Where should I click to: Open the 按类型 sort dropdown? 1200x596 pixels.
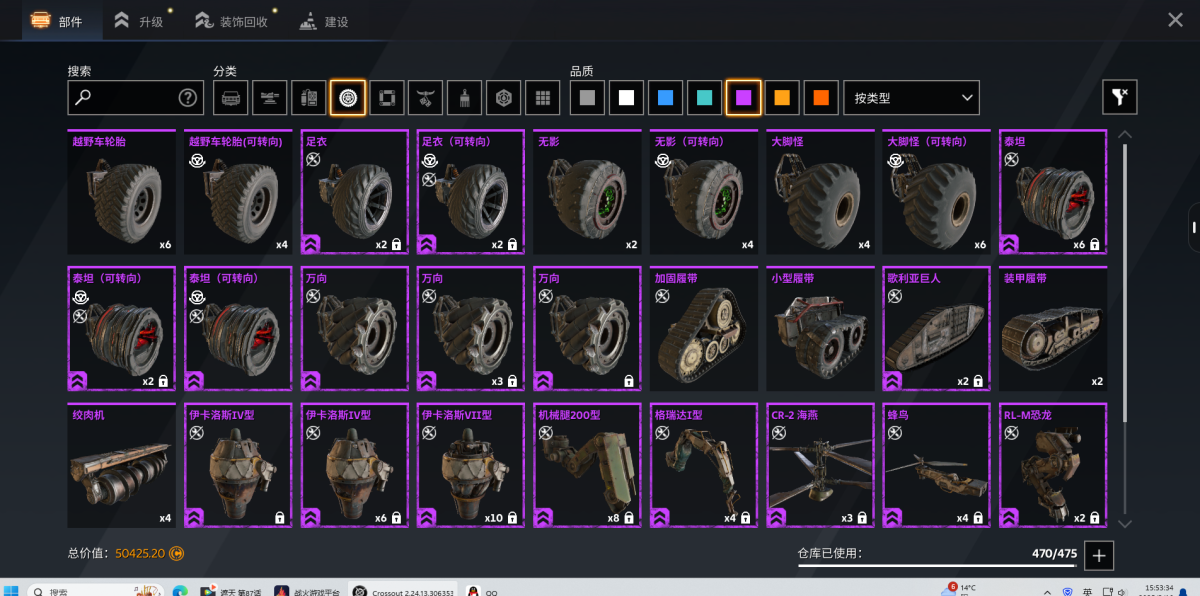[911, 98]
